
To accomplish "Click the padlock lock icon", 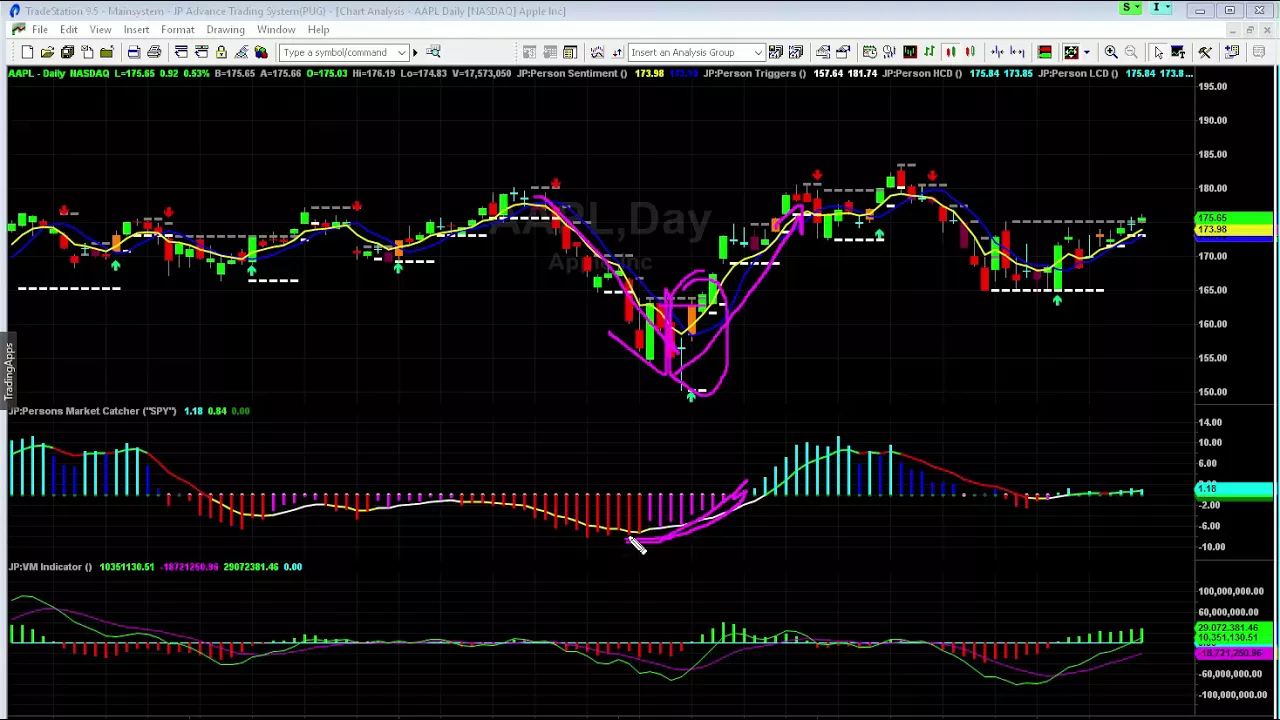I will tap(221, 52).
